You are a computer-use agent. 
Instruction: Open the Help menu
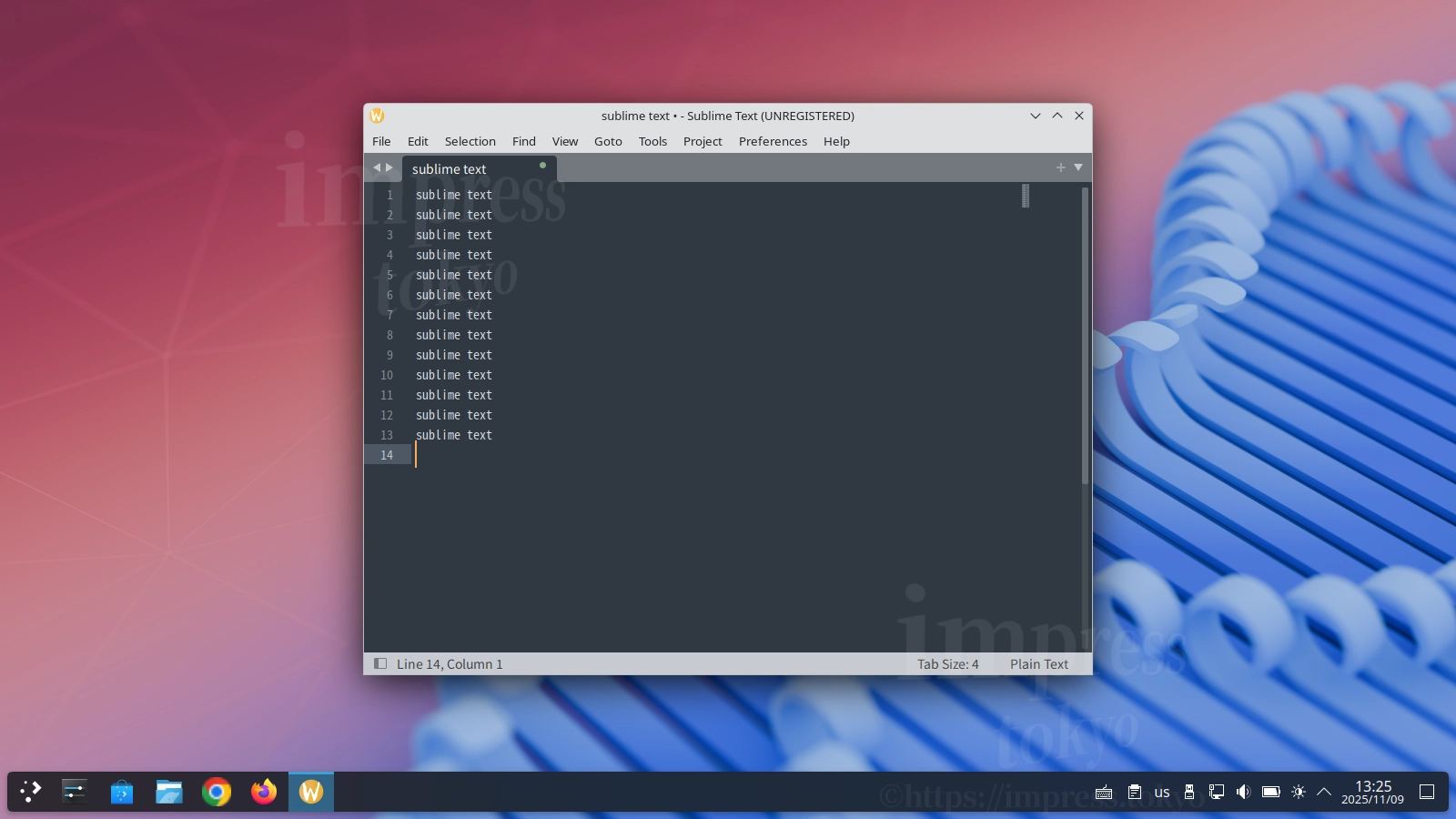click(x=837, y=141)
